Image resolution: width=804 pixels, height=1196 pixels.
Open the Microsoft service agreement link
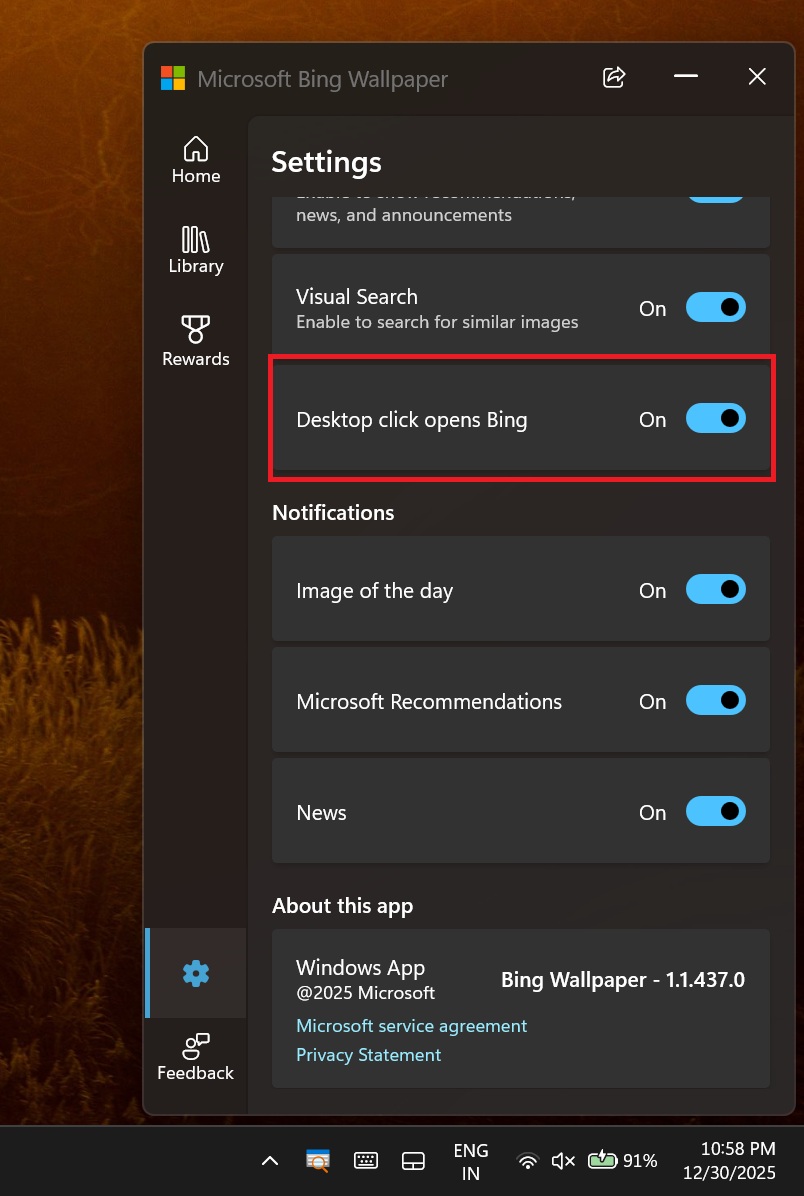[x=411, y=1025]
